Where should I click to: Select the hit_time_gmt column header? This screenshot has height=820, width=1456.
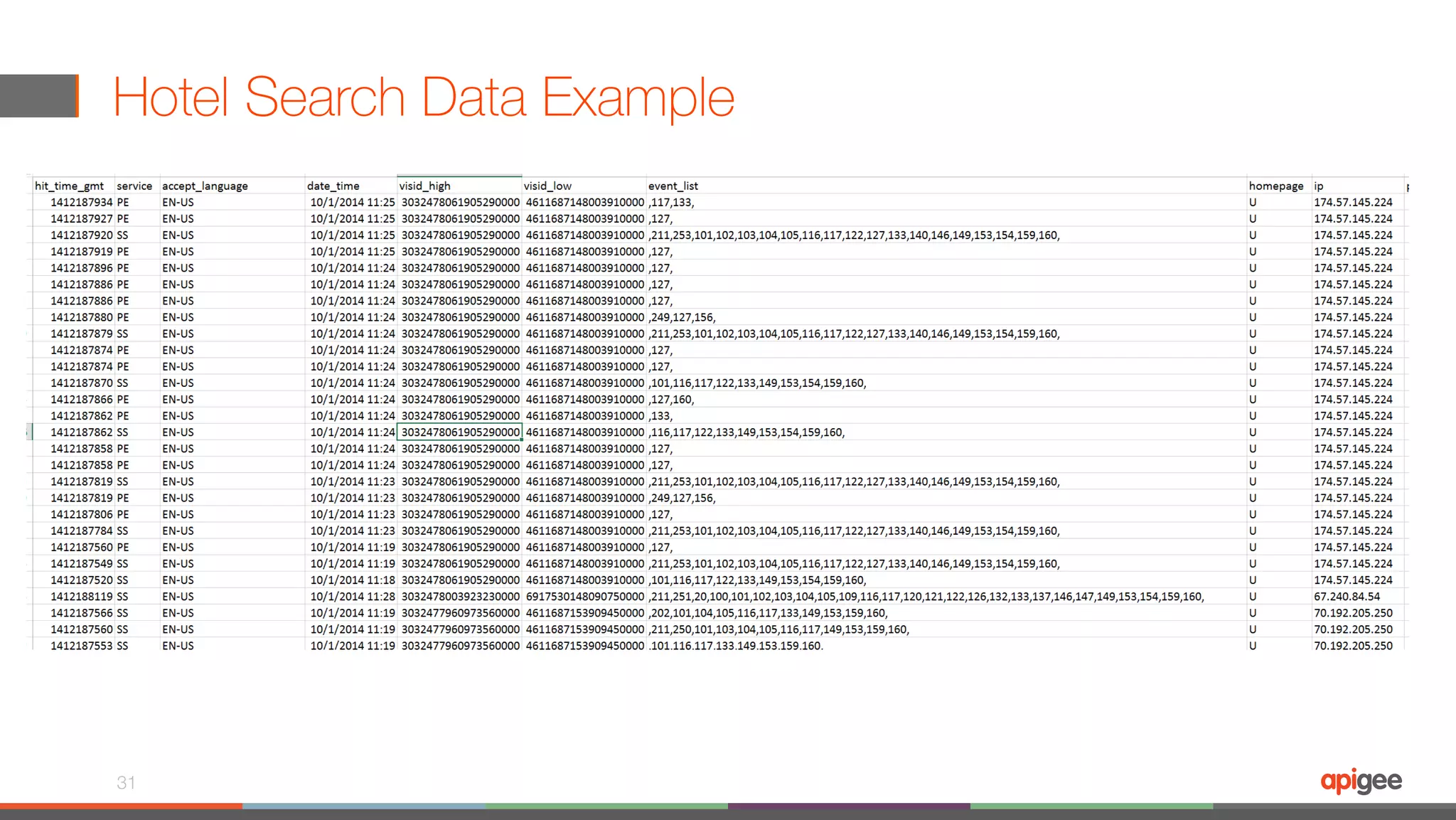(73, 186)
